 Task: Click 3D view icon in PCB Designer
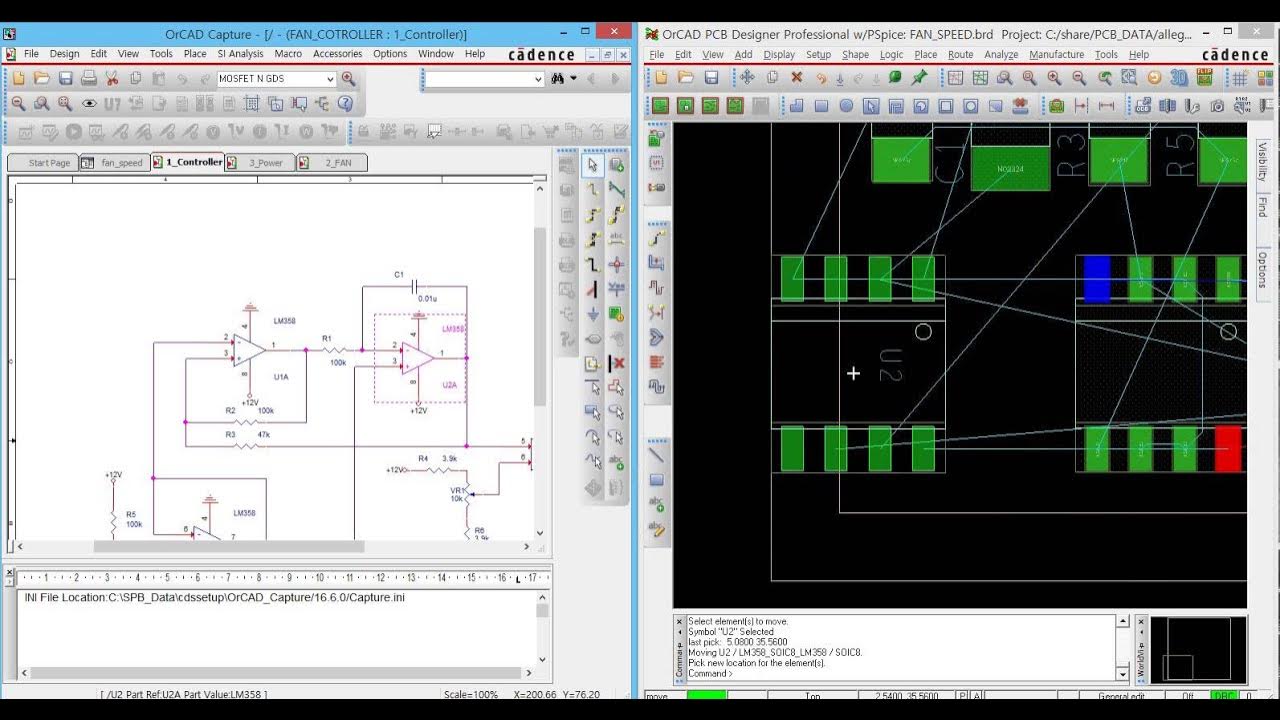pyautogui.click(x=1179, y=78)
